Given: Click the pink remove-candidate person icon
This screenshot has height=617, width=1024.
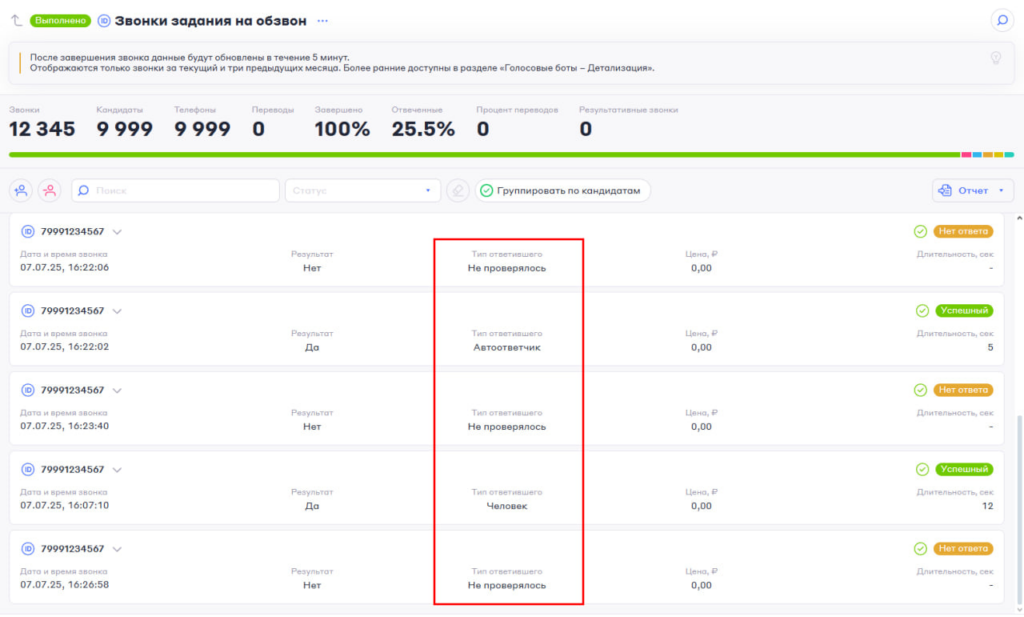Looking at the screenshot, I should 49,190.
